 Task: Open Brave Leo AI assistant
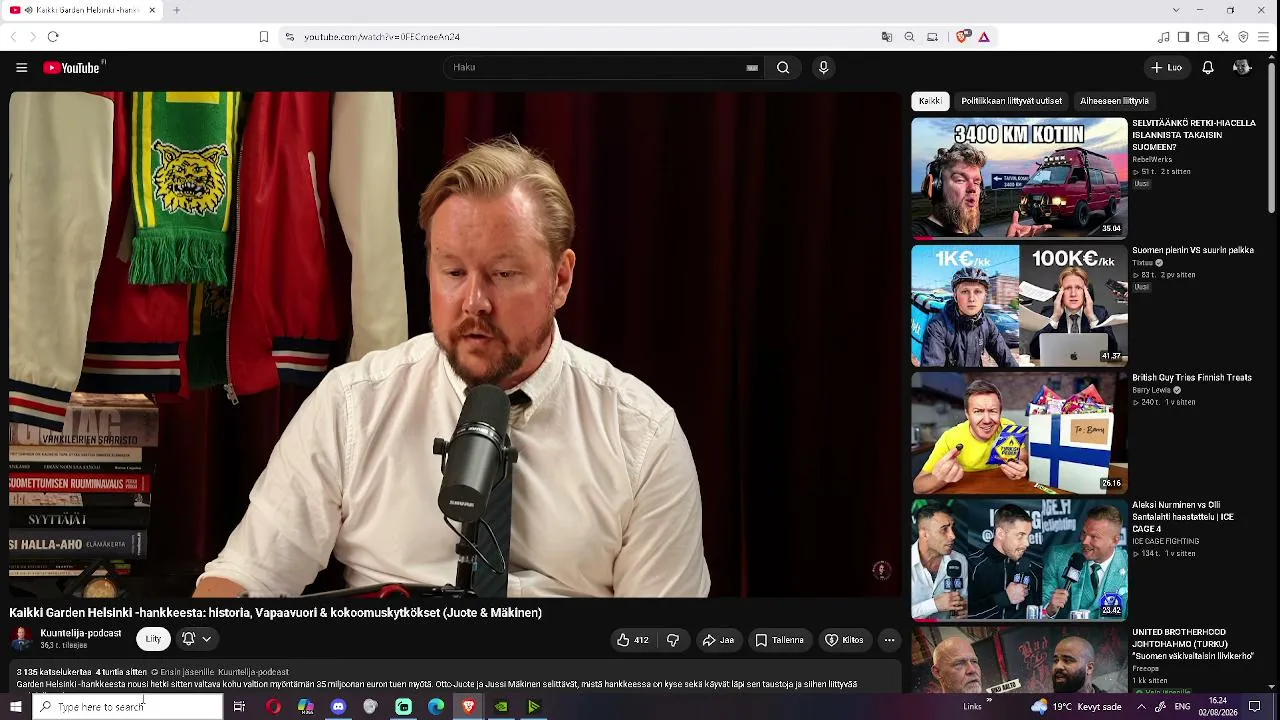click(1223, 37)
